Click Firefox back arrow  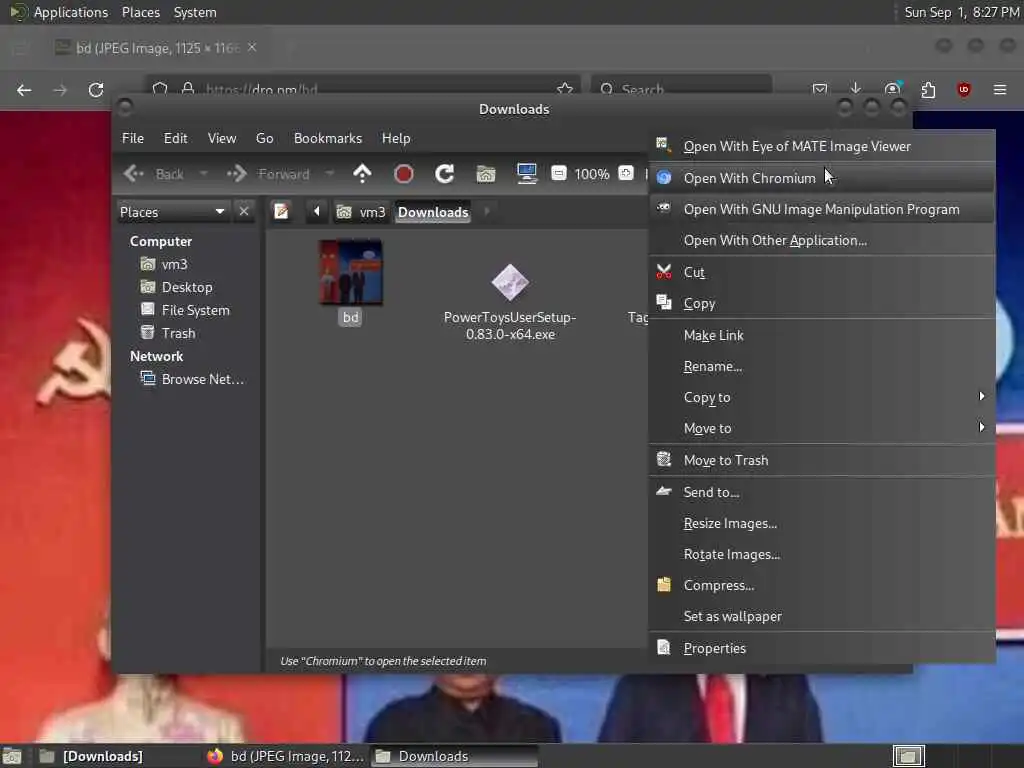coord(24,89)
